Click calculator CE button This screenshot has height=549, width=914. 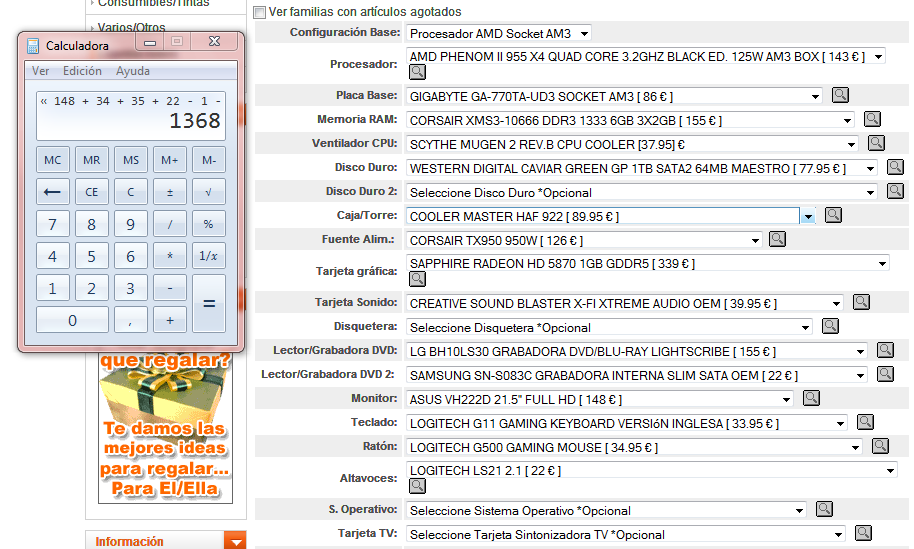tap(92, 192)
